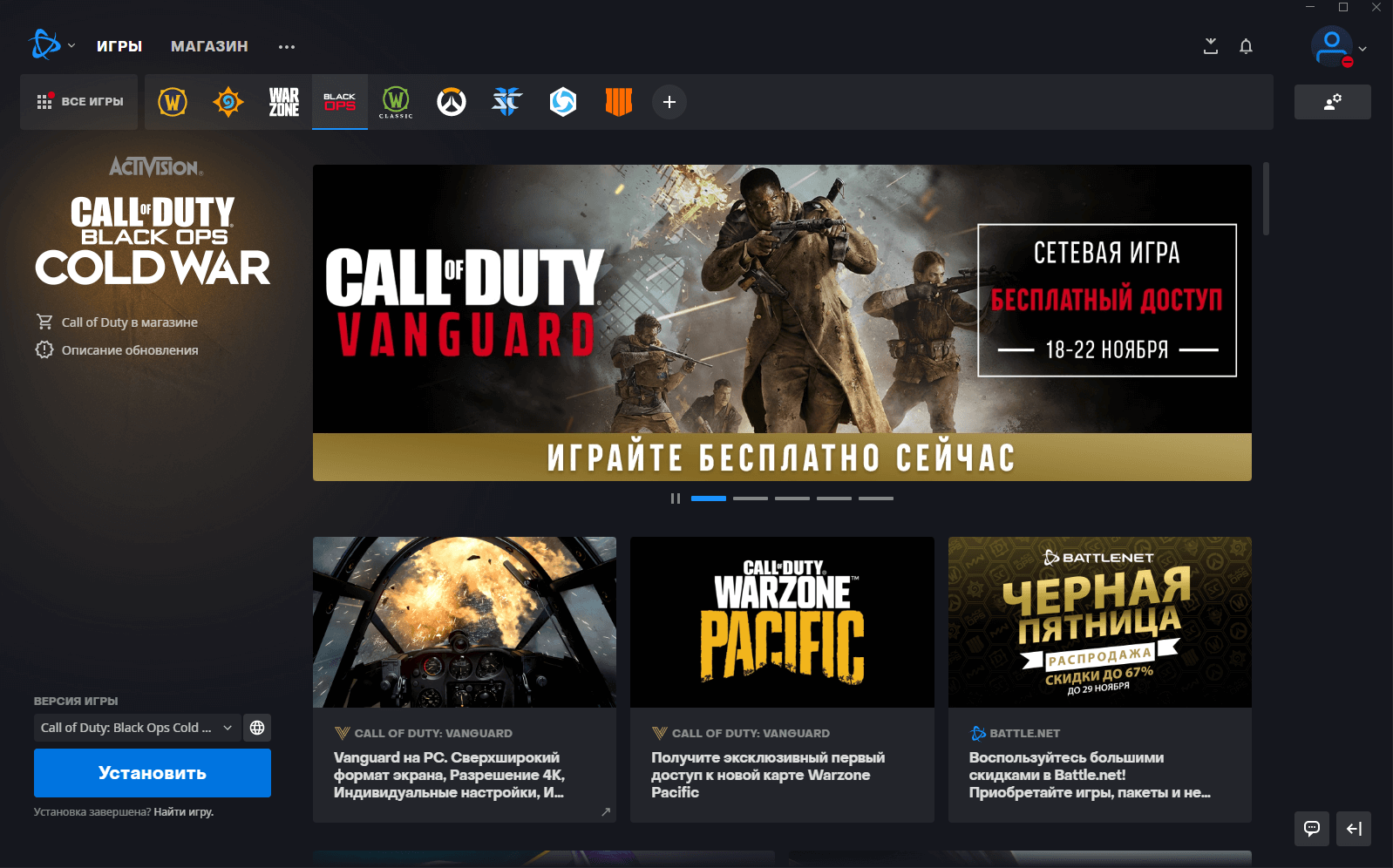Click the Установить button
The width and height of the screenshot is (1393, 868).
(x=153, y=773)
